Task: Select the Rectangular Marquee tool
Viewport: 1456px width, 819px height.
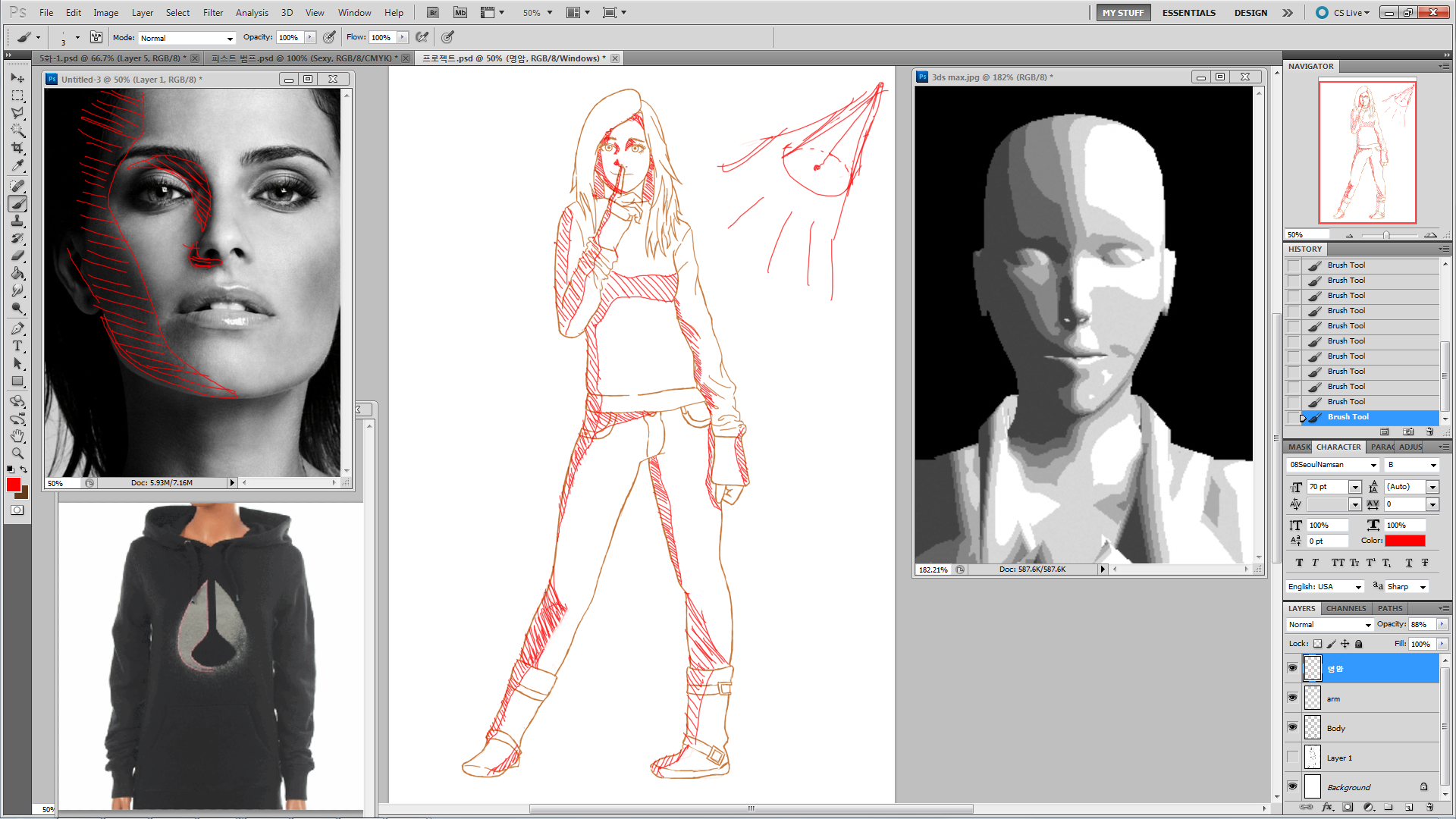Action: point(17,96)
